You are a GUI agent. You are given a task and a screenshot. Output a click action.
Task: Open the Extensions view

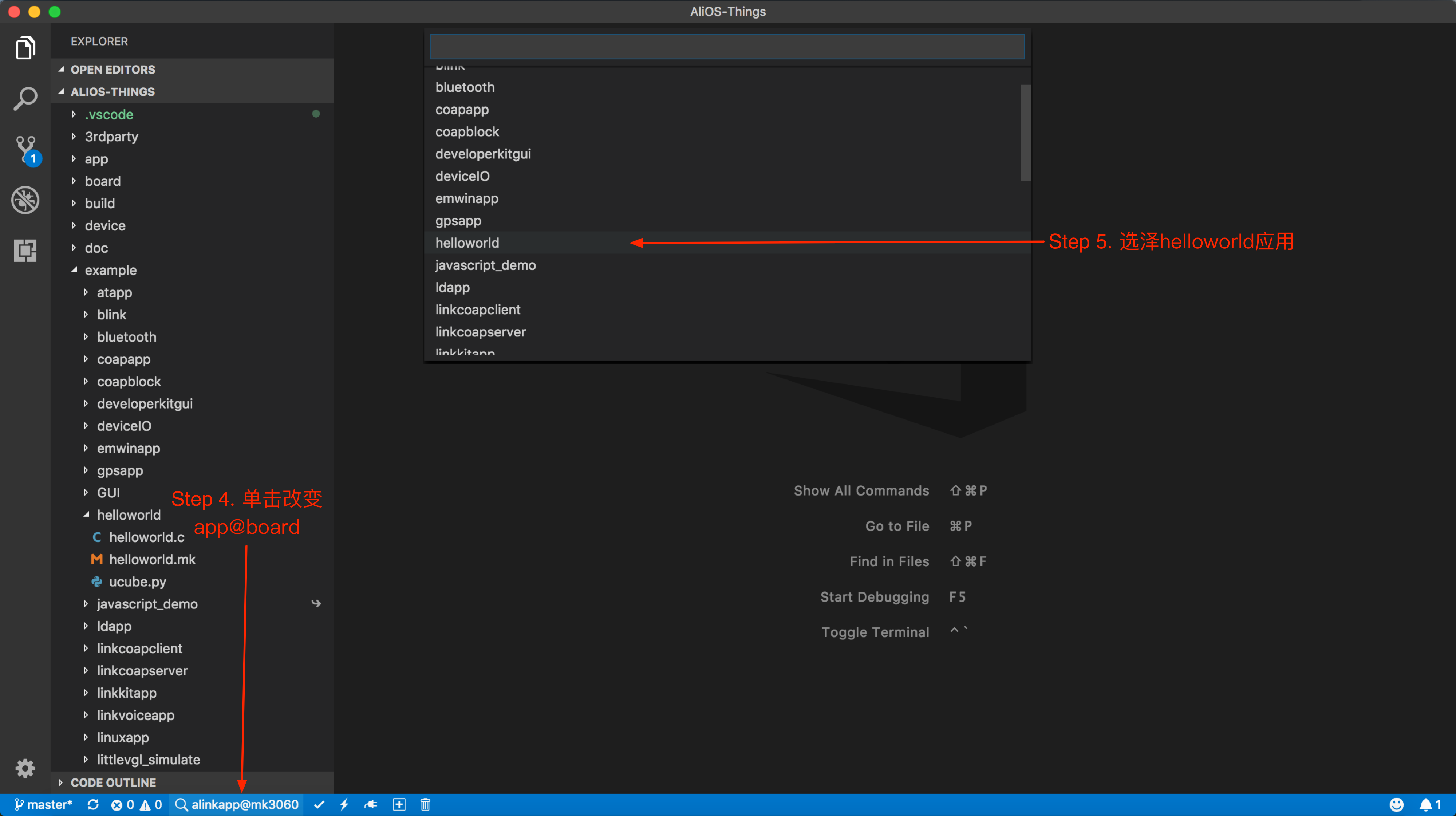coord(25,251)
